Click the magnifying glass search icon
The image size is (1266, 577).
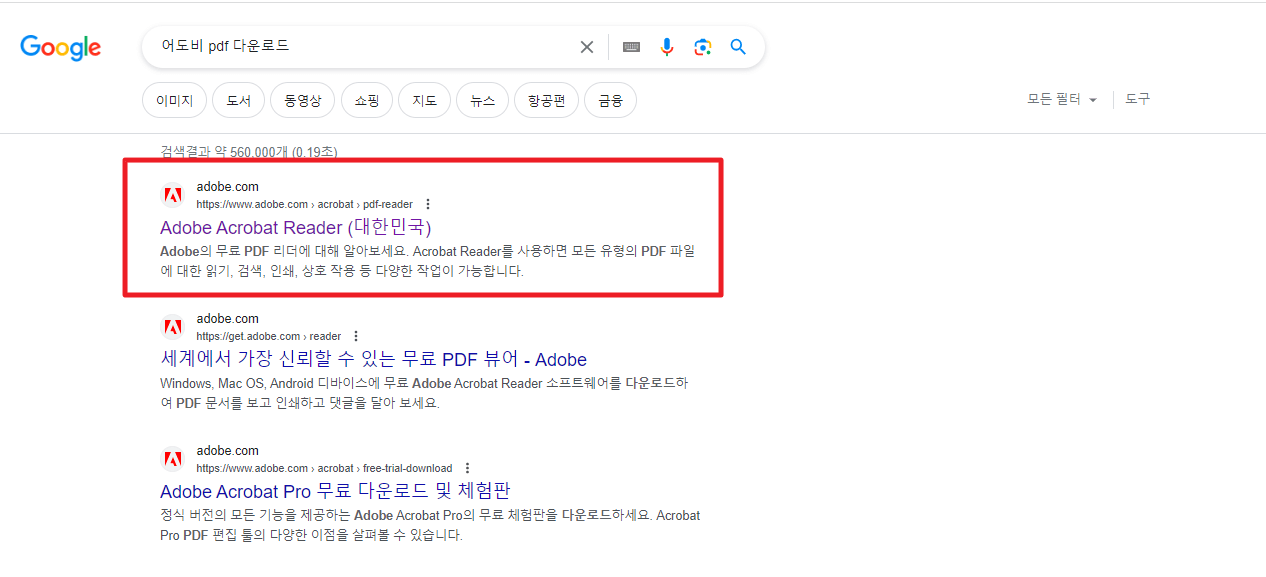click(738, 46)
